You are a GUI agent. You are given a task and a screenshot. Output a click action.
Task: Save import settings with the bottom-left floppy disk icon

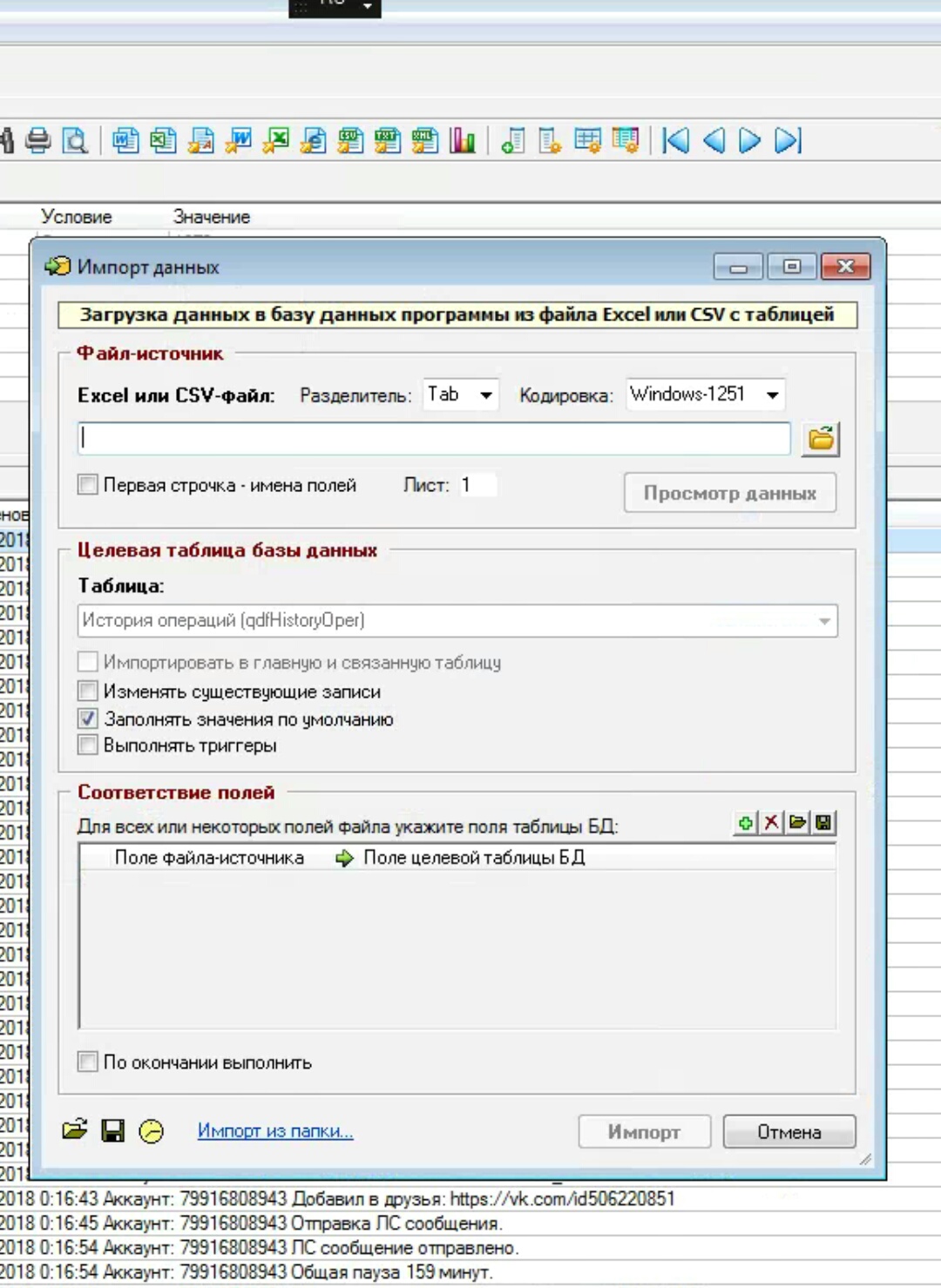112,1131
